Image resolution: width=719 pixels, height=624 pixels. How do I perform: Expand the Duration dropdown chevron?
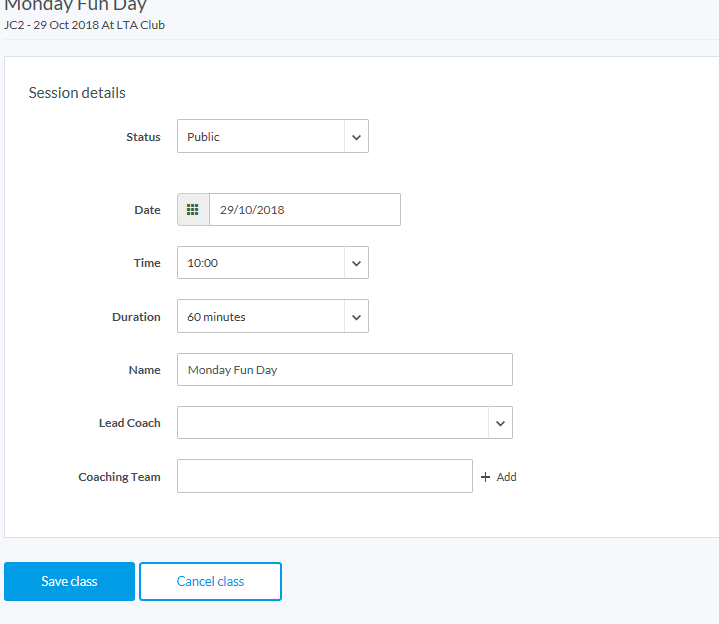pos(356,317)
